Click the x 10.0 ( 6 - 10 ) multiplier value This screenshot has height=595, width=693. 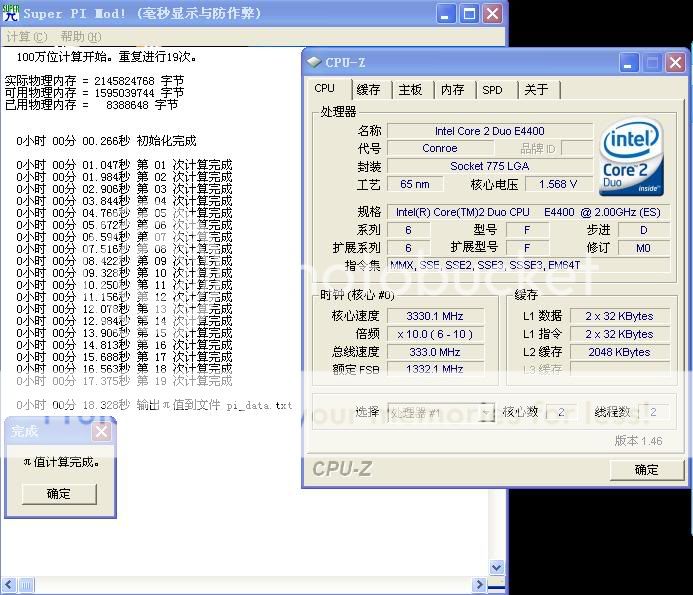tap(435, 334)
